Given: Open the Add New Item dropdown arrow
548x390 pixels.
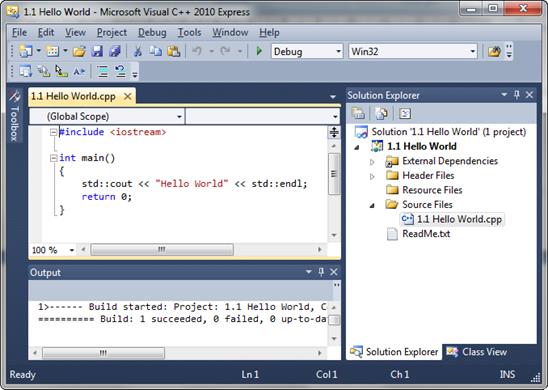Looking at the screenshot, I should (x=65, y=51).
